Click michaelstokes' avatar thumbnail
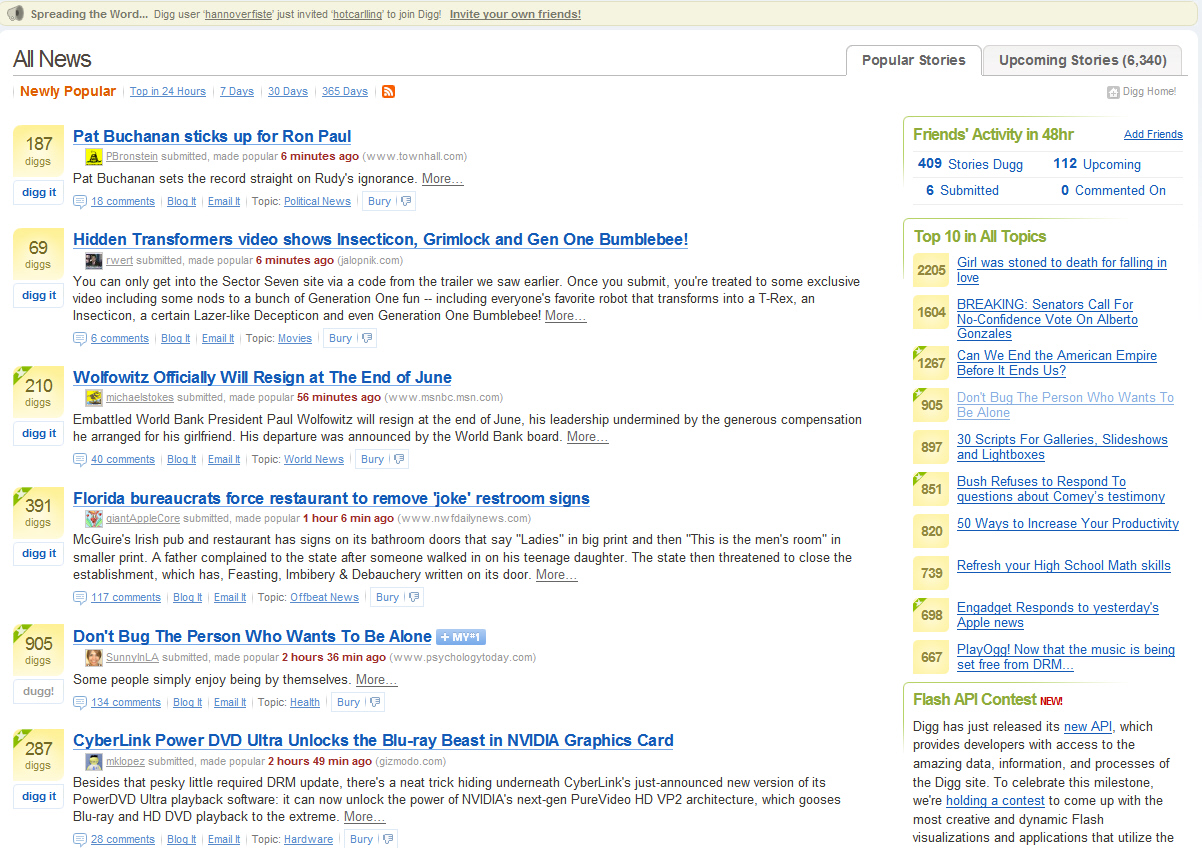The height and width of the screenshot is (848, 1202). click(93, 398)
